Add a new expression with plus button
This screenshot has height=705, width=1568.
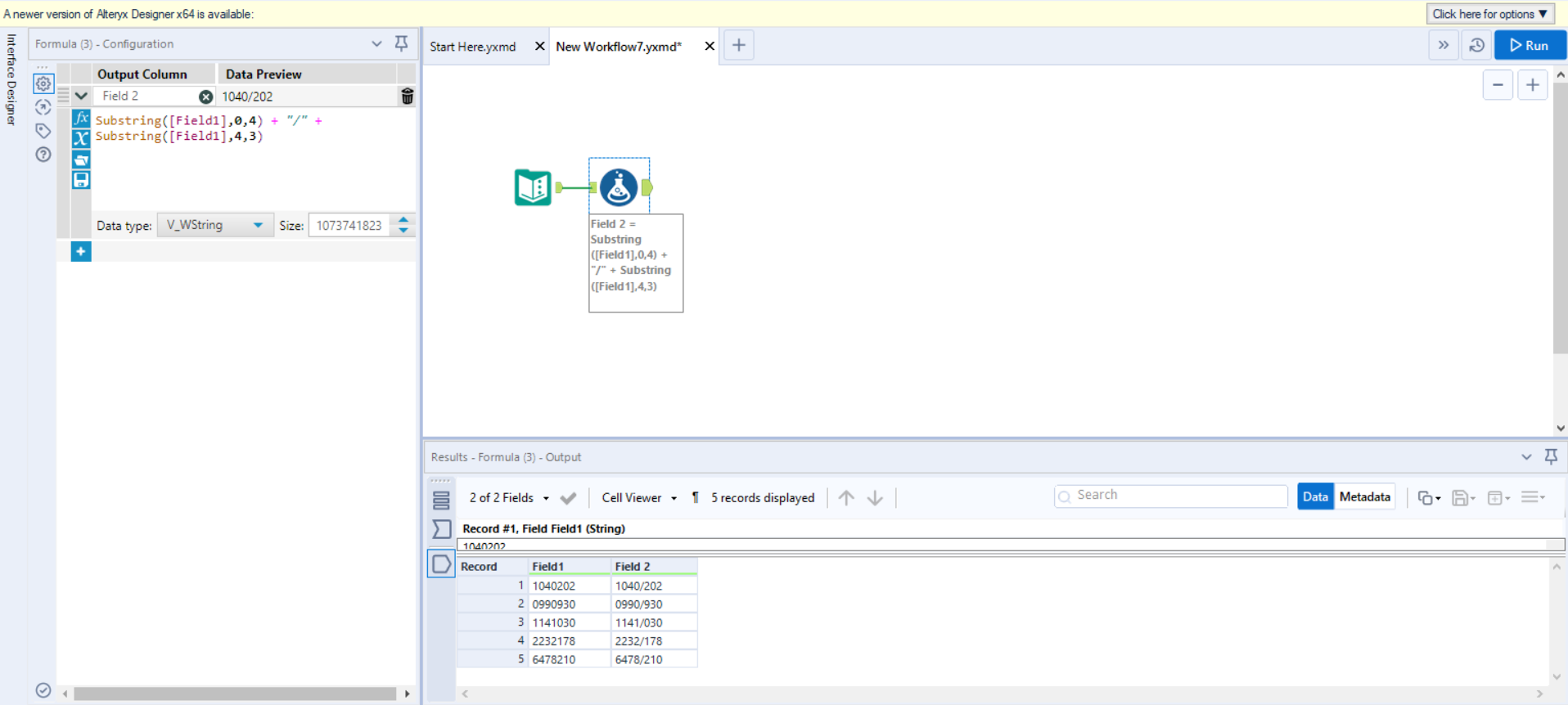tap(81, 252)
